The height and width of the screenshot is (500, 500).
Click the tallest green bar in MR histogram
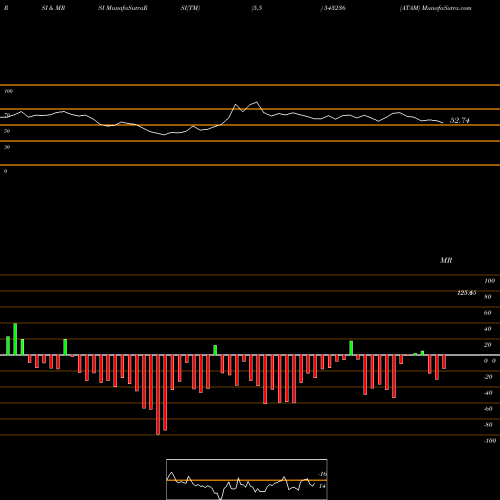15,339
